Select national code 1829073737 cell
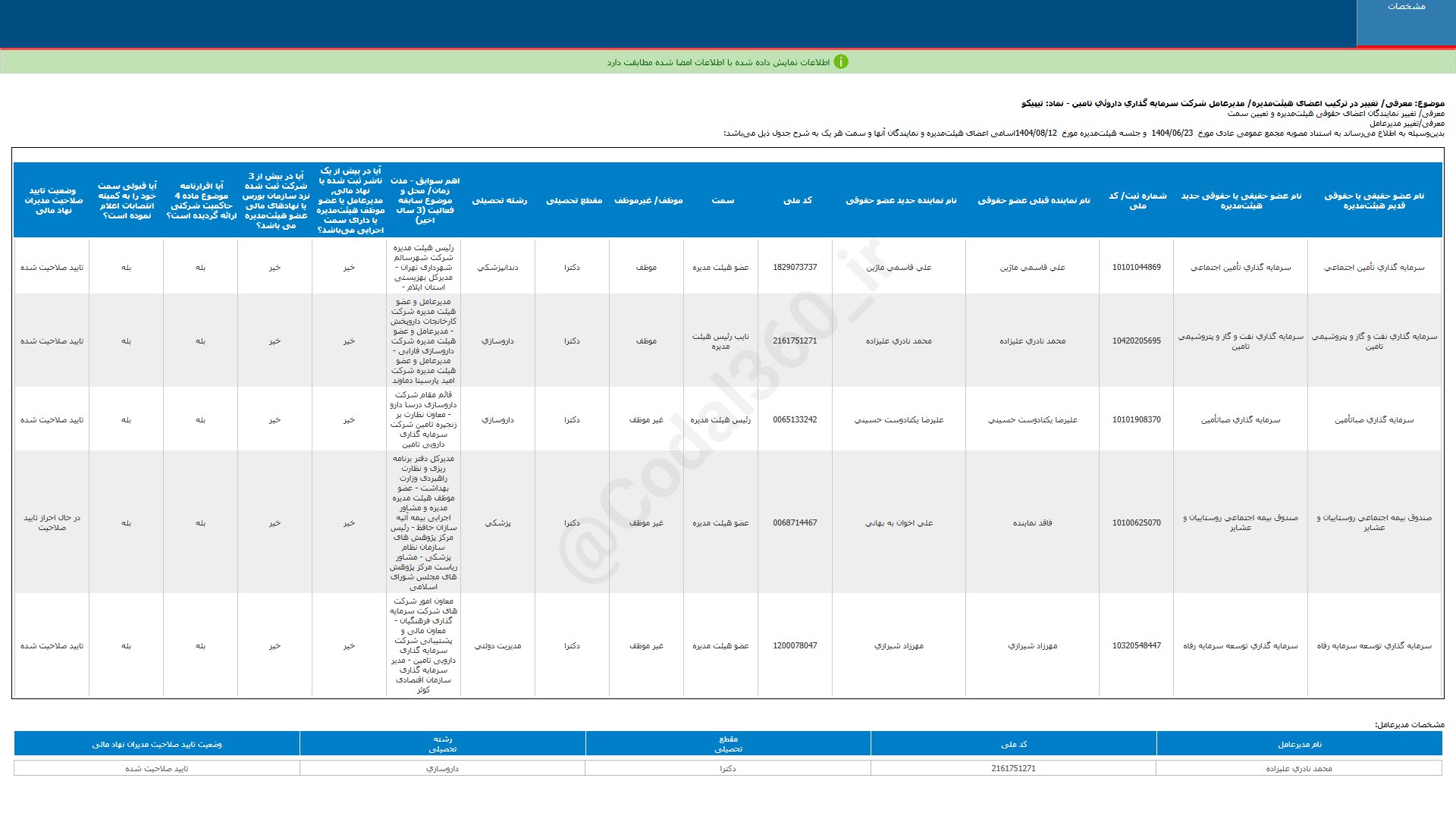Viewport: 1456px width, 819px height. click(x=795, y=268)
